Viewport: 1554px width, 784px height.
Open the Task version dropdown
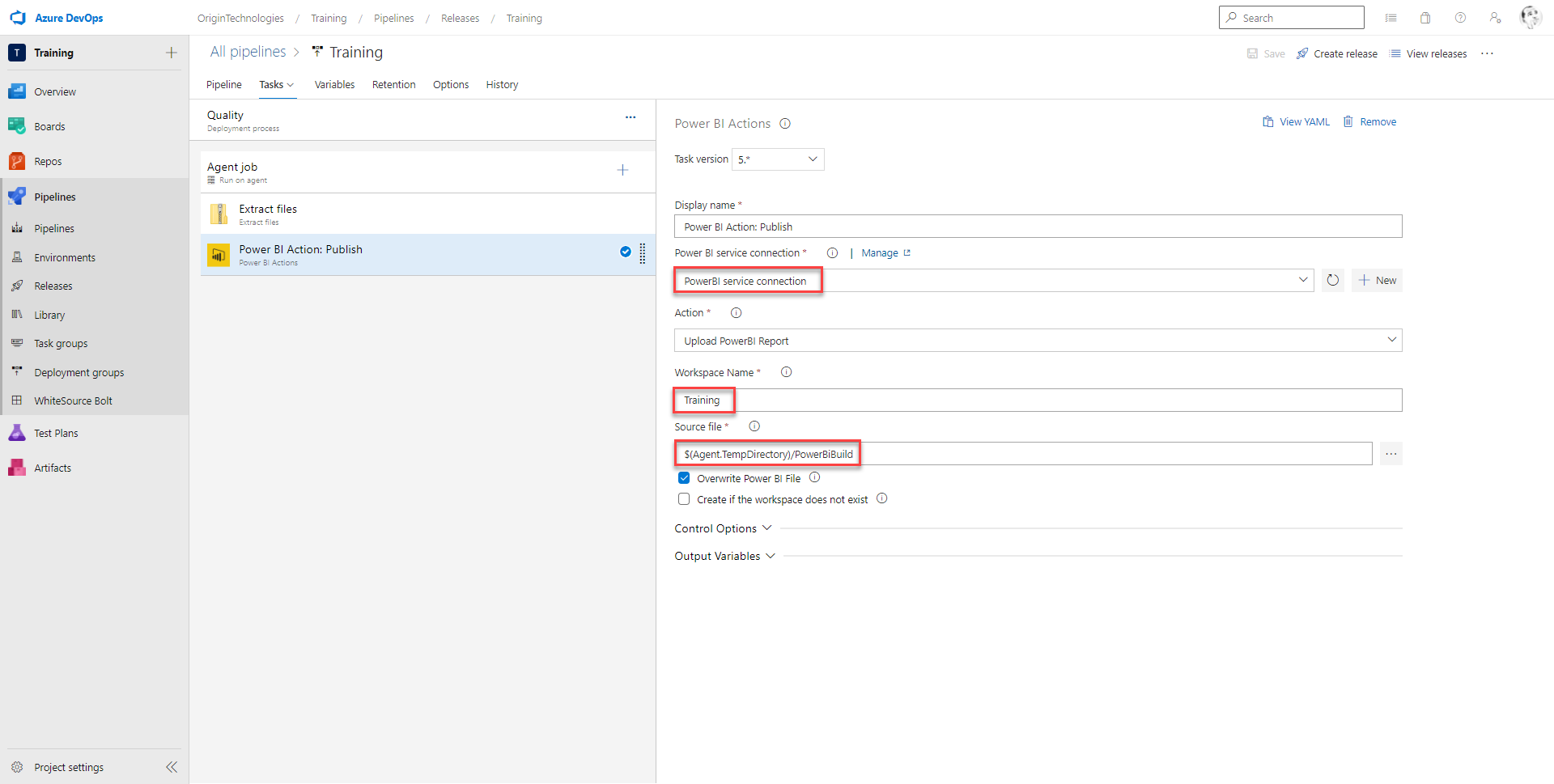tap(778, 159)
